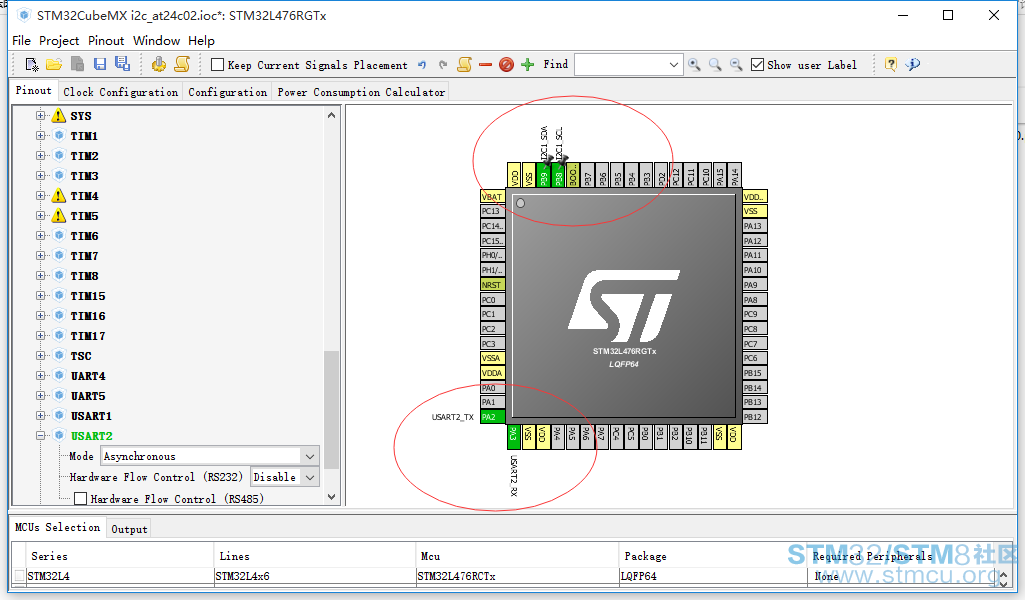Click the Save Project floppy icon

point(99,64)
